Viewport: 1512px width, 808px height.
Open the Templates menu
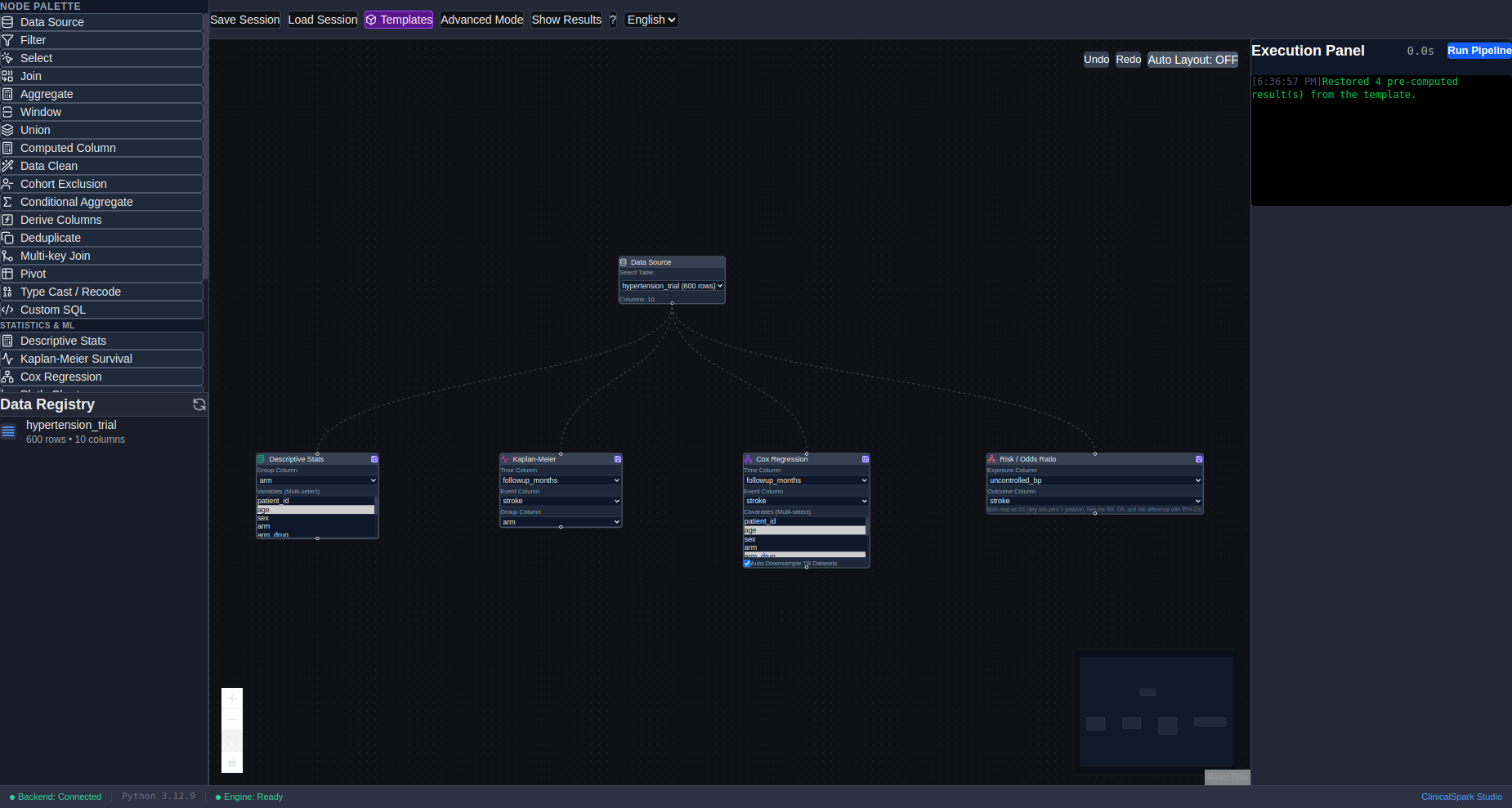pos(399,20)
